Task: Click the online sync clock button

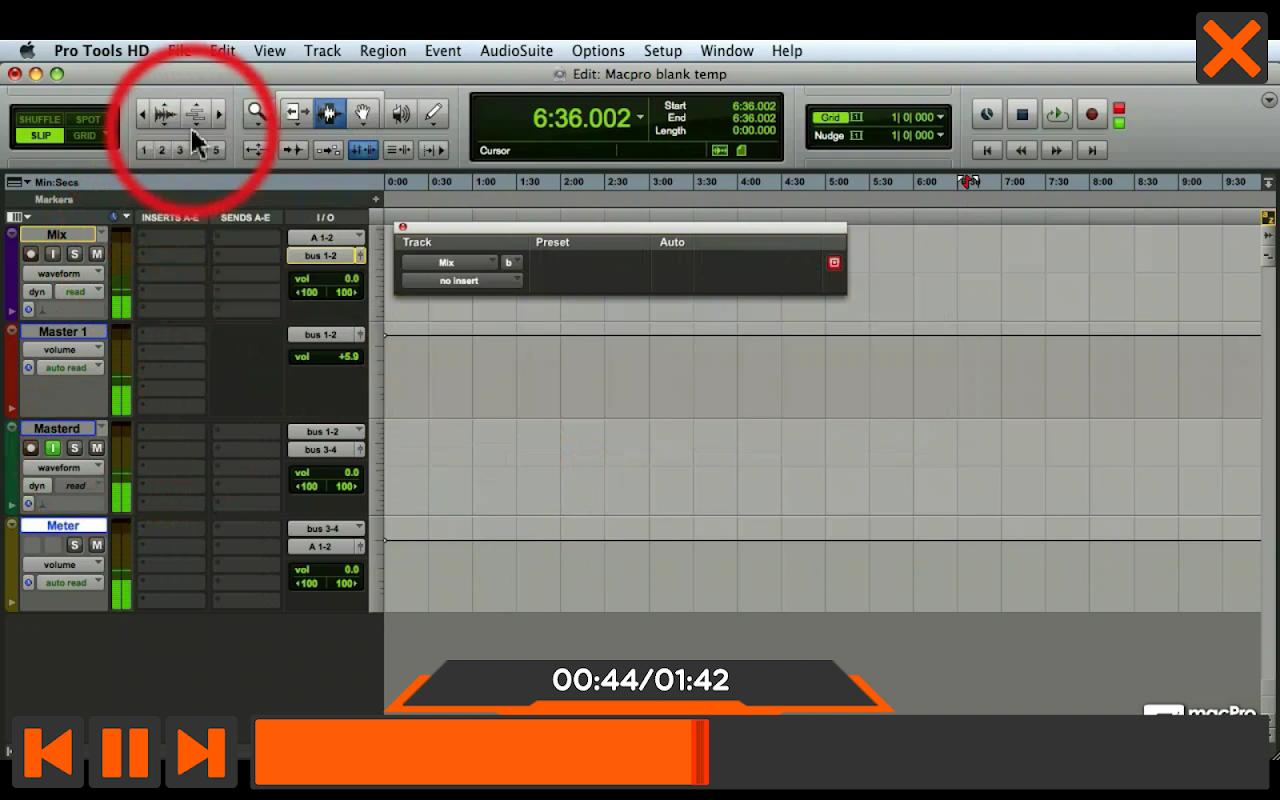Action: pyautogui.click(x=987, y=114)
